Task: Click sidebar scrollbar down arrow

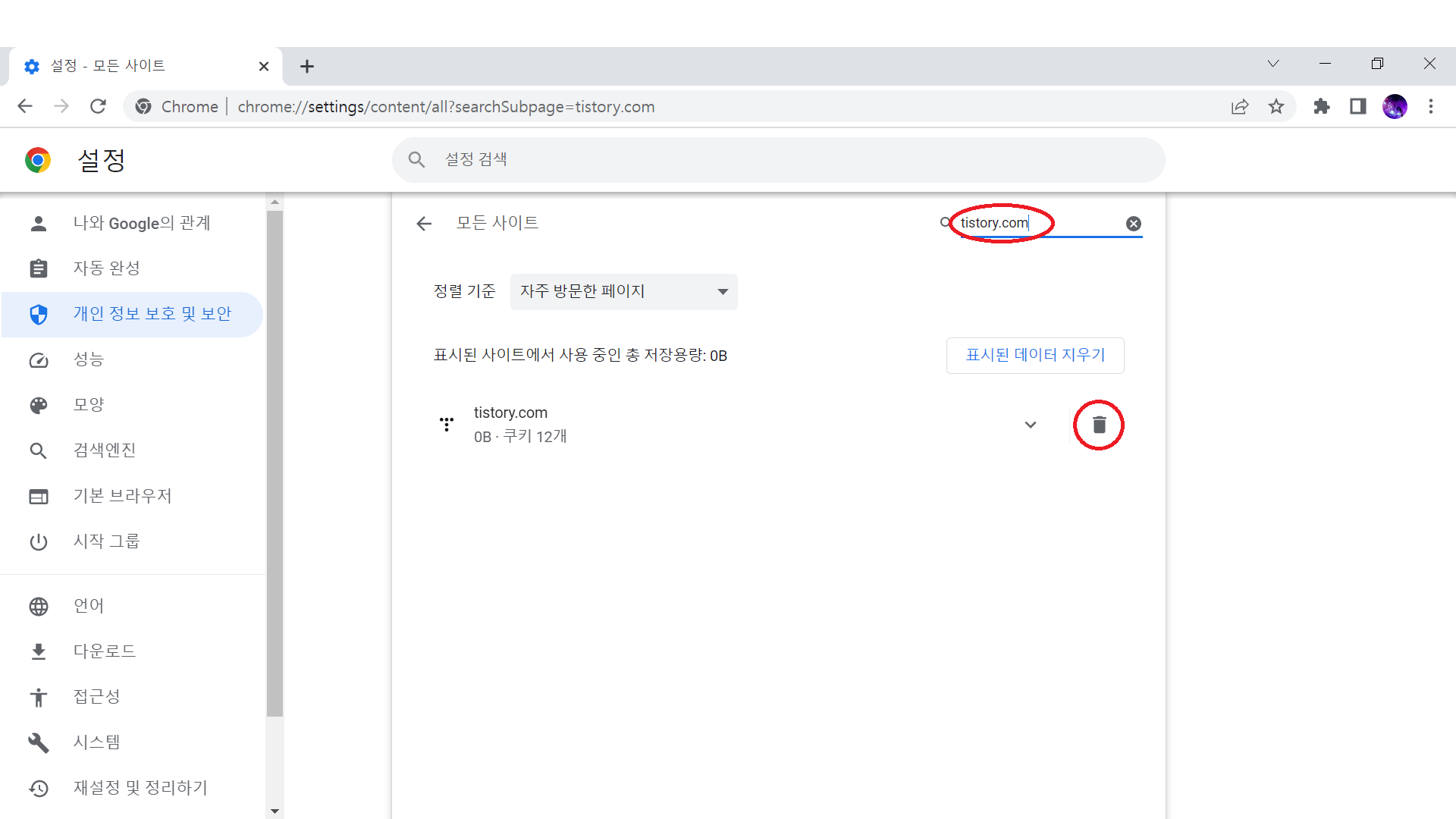Action: (275, 811)
